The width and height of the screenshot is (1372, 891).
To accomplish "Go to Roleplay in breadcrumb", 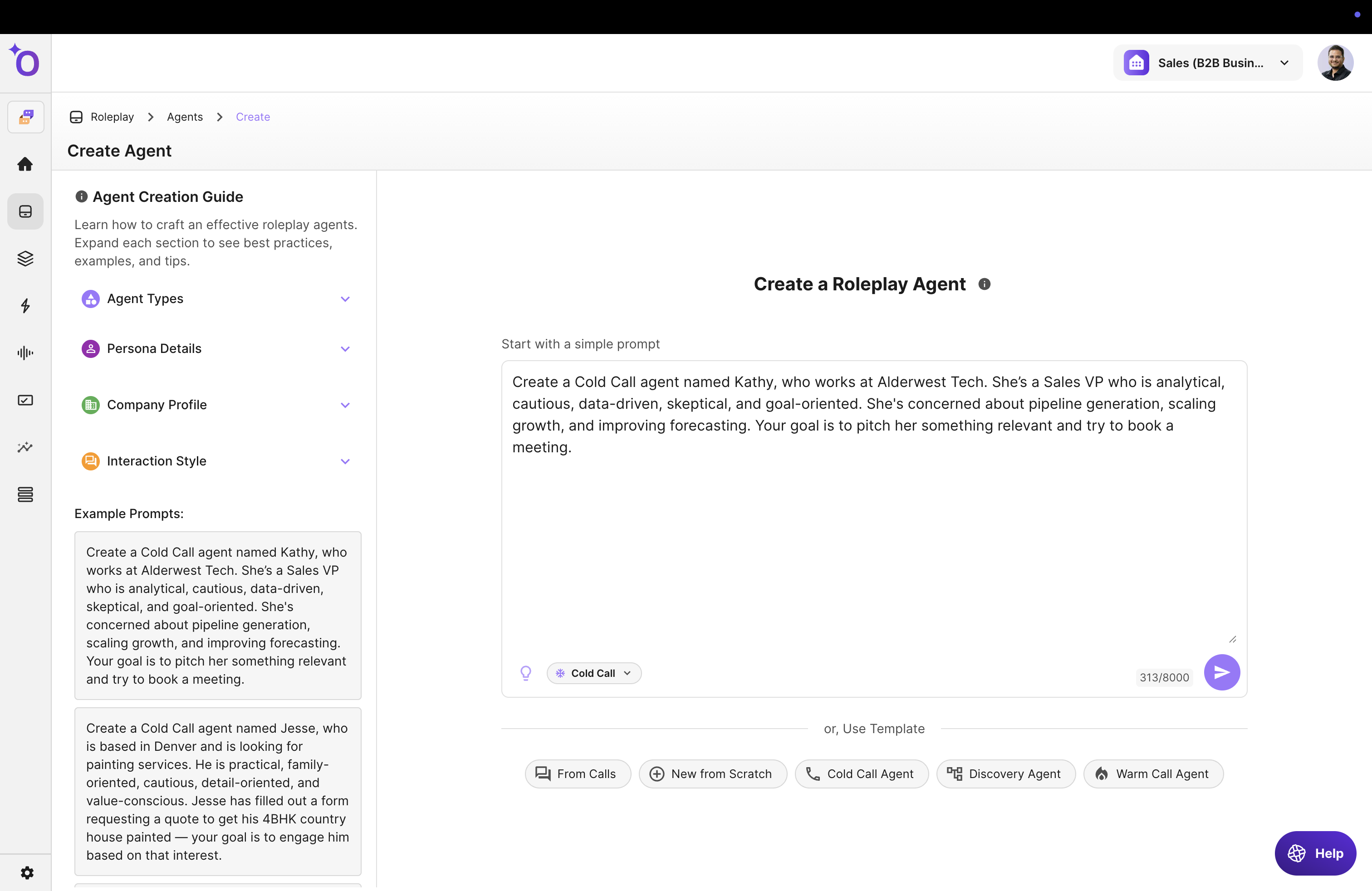I will point(112,117).
